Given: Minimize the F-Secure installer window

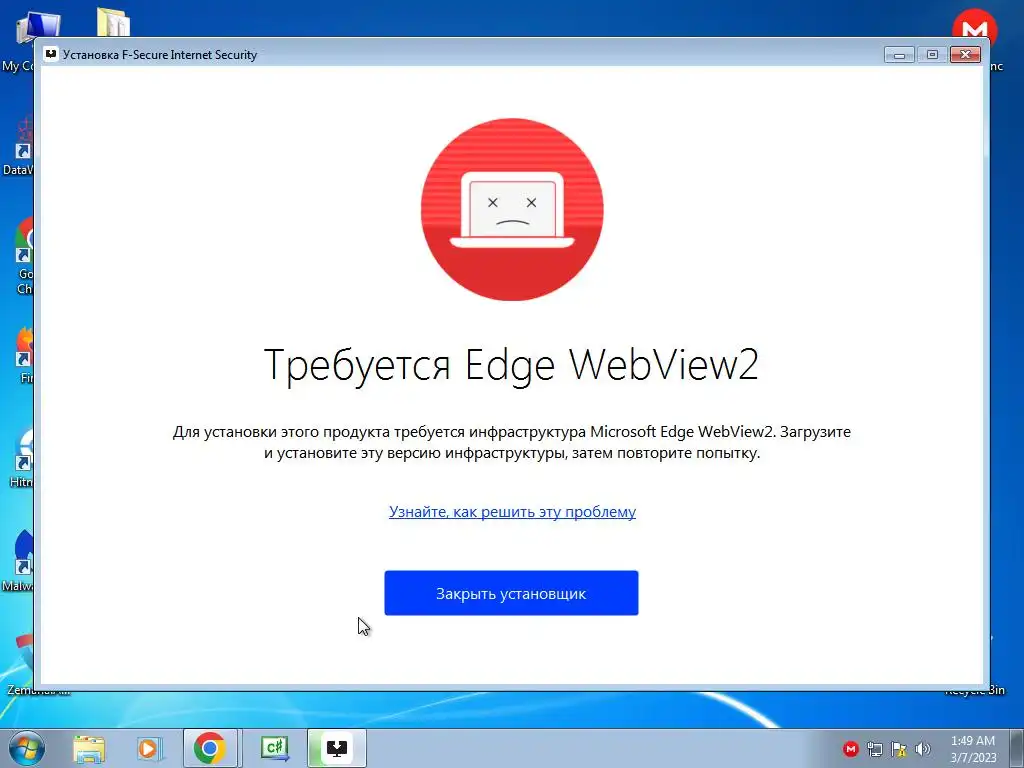Looking at the screenshot, I should click(x=899, y=55).
